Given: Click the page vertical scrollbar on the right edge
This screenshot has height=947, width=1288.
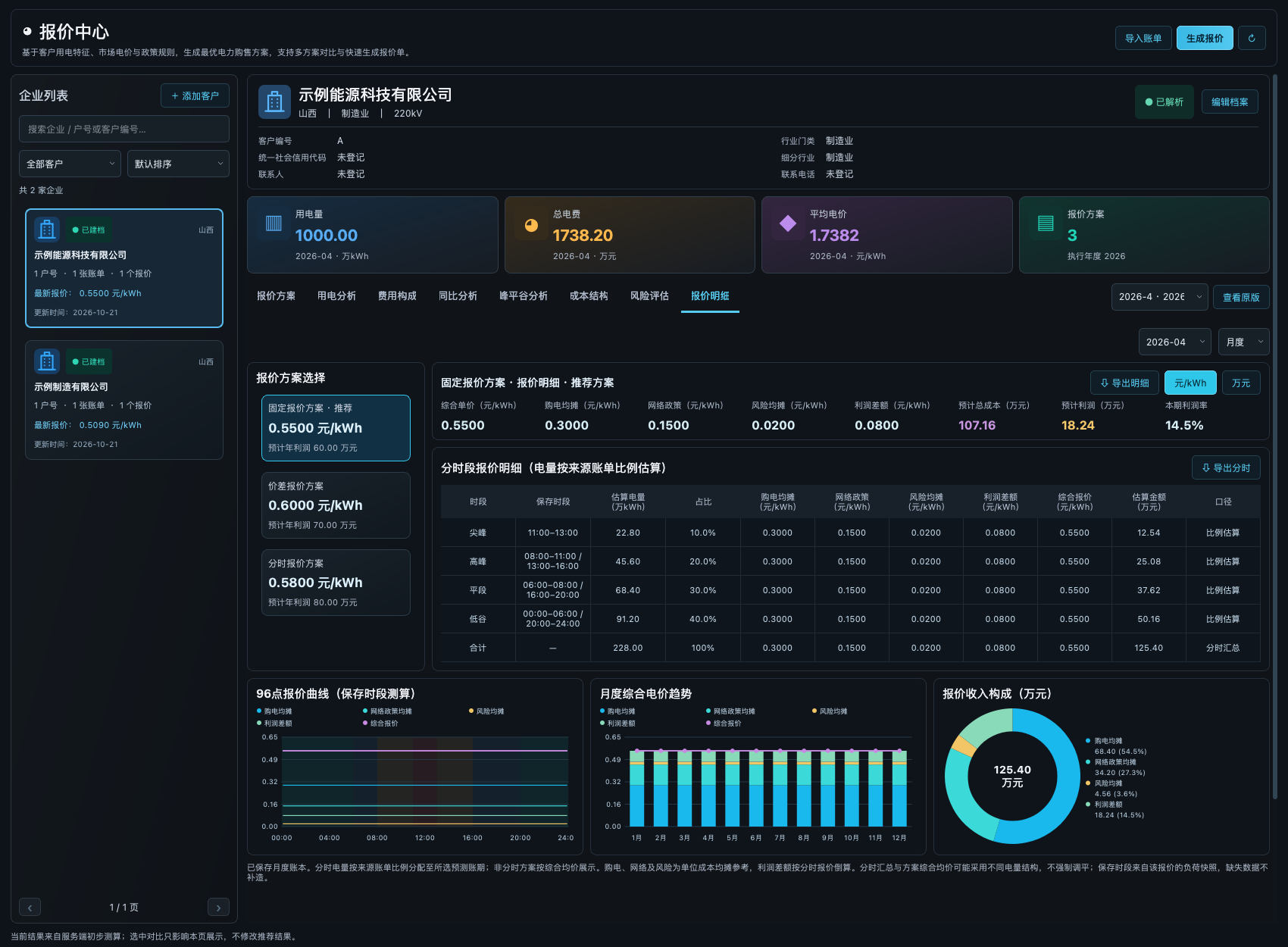Looking at the screenshot, I should click(1274, 436).
